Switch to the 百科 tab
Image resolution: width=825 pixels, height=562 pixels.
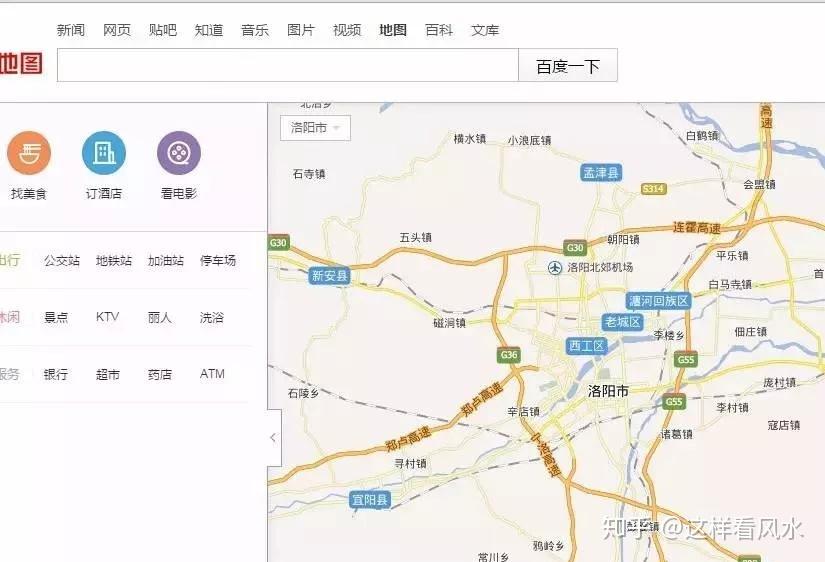click(x=439, y=30)
